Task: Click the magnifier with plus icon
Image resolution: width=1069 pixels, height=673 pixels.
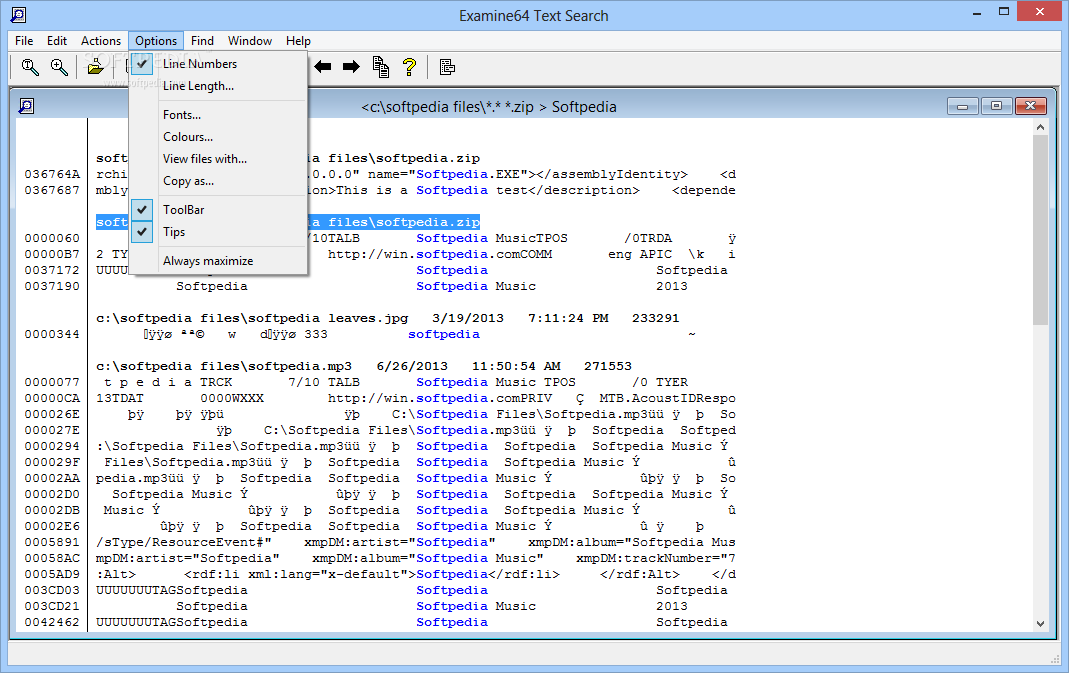Action: 59,67
